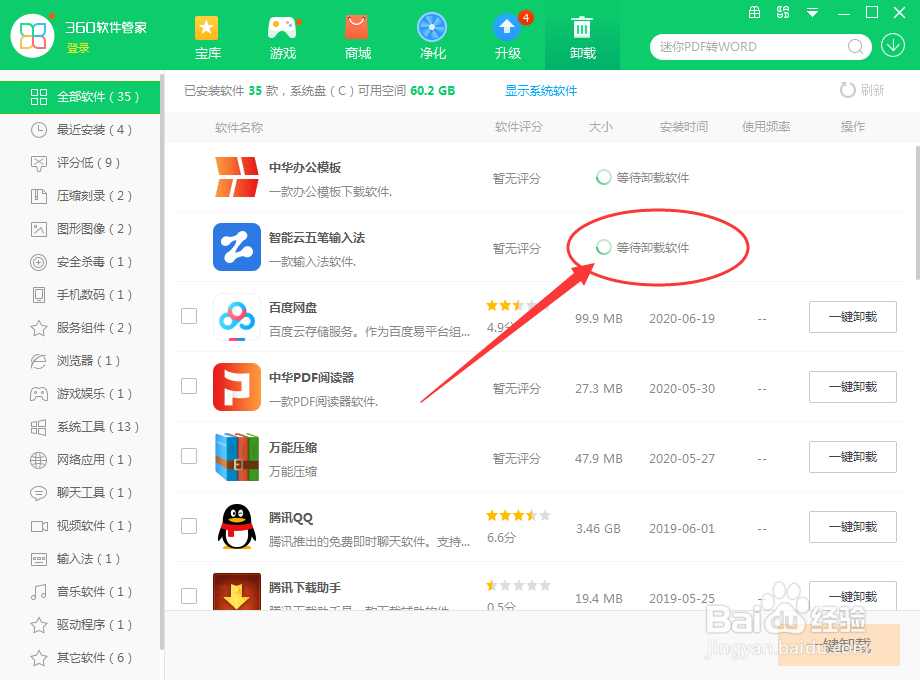
Task: Select 驱动程序 (1) category
Action: pyautogui.click(x=80, y=625)
